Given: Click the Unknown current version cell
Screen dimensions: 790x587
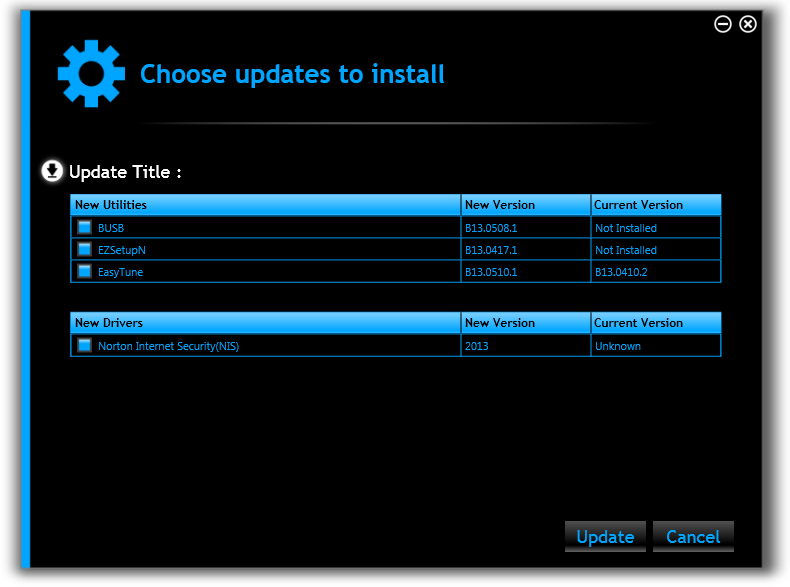Looking at the screenshot, I should click(656, 346).
